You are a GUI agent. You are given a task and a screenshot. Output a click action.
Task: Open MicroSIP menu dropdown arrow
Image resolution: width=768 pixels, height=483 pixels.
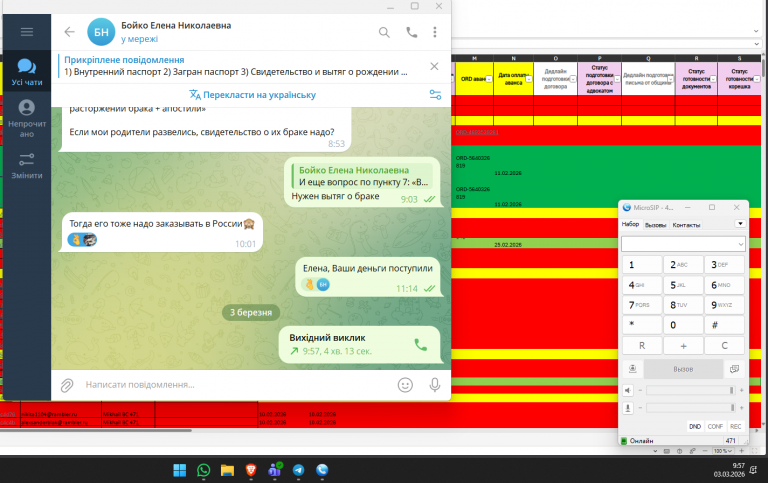[x=740, y=223]
